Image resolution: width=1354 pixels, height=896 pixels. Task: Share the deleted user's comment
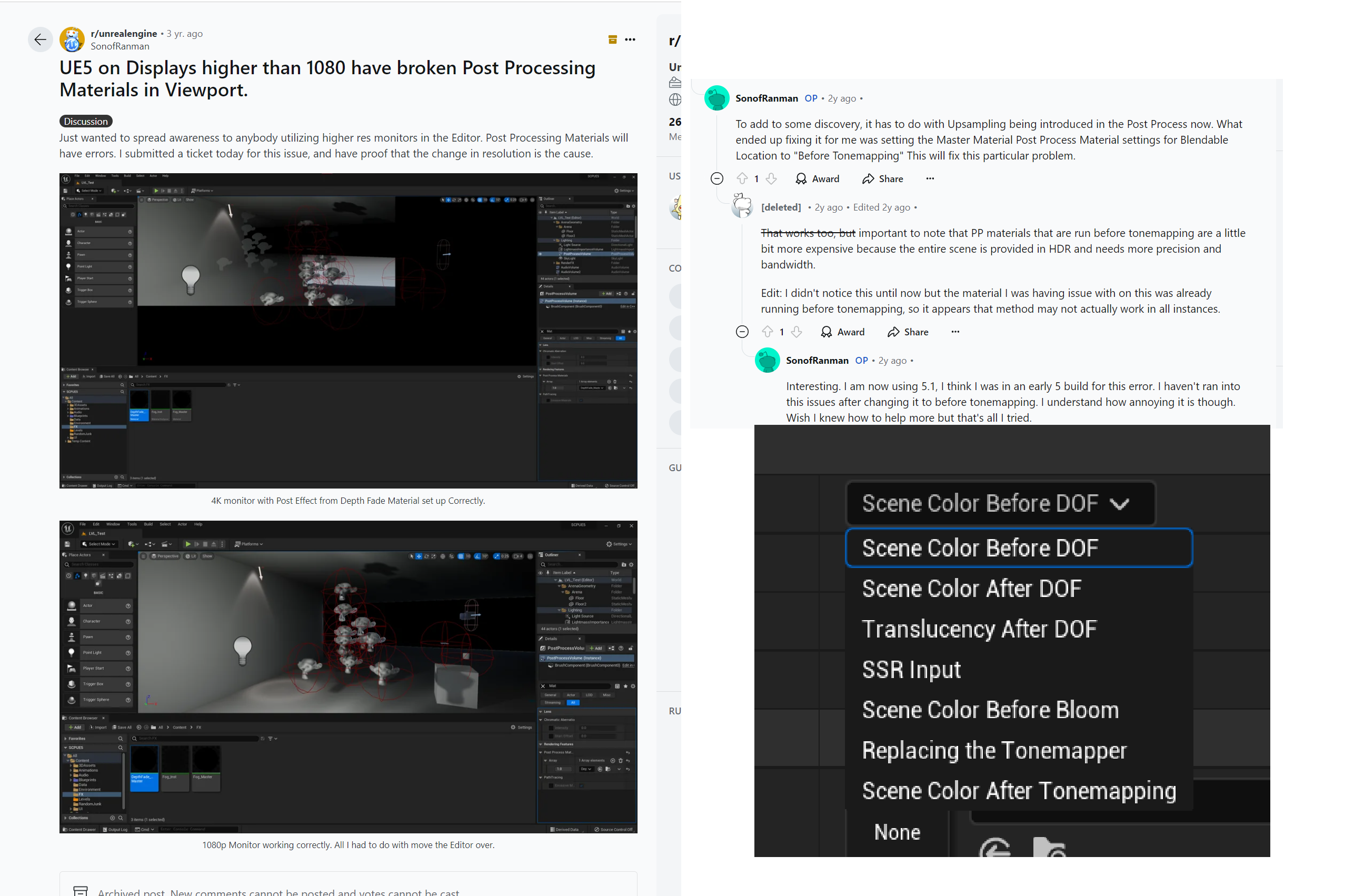[908, 332]
